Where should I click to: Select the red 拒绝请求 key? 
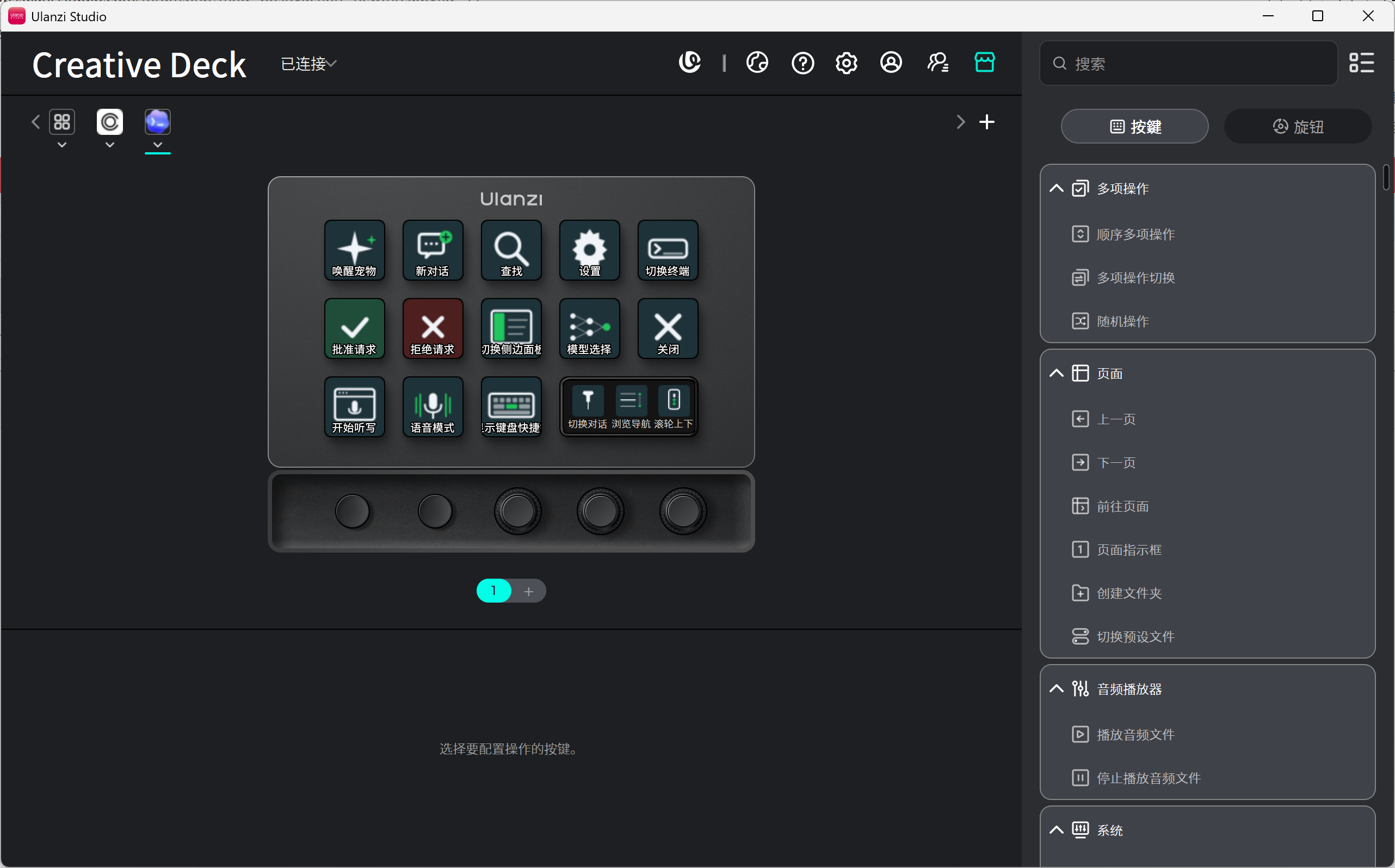click(x=433, y=328)
